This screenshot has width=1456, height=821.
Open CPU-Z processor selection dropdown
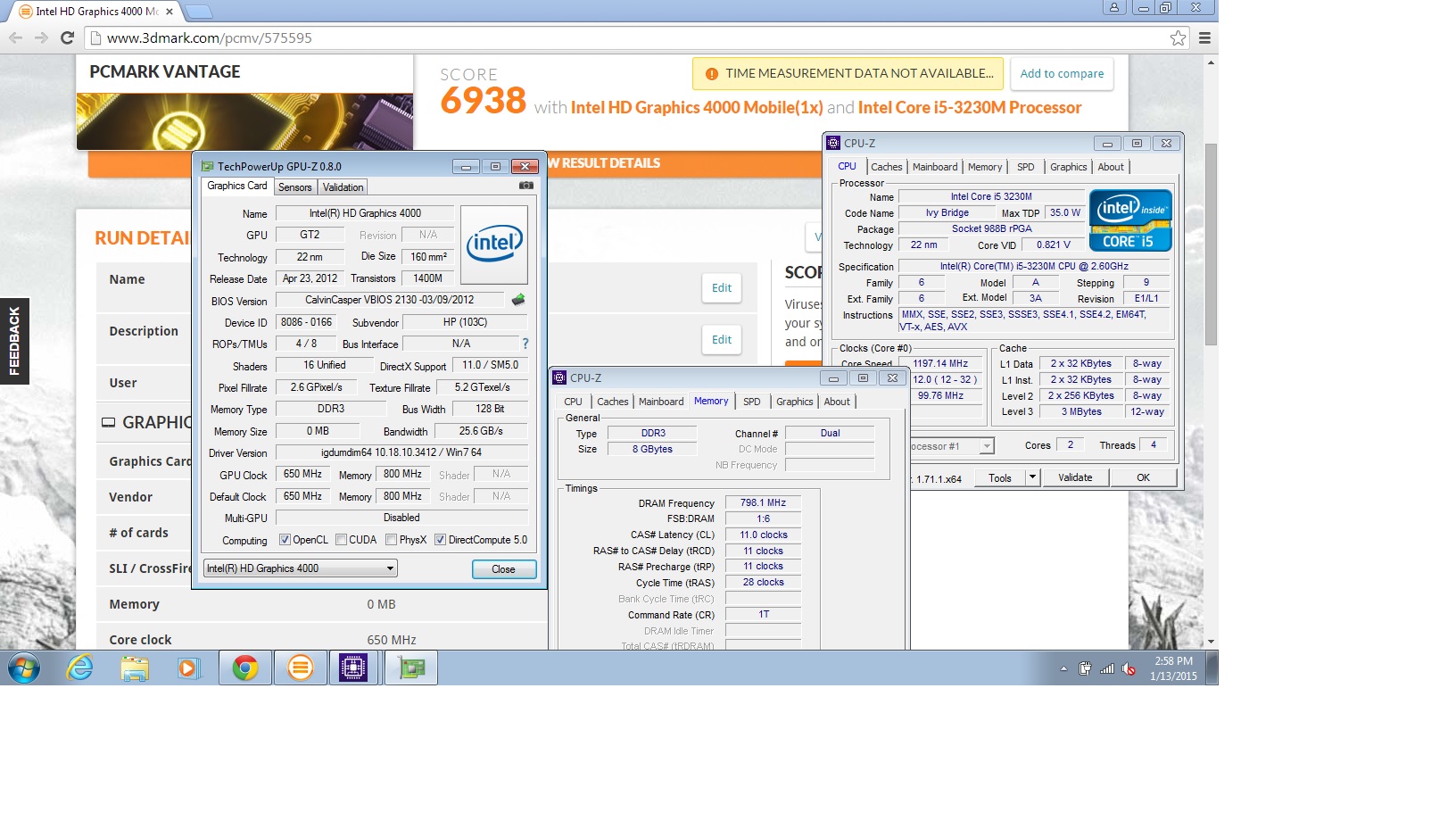986,446
